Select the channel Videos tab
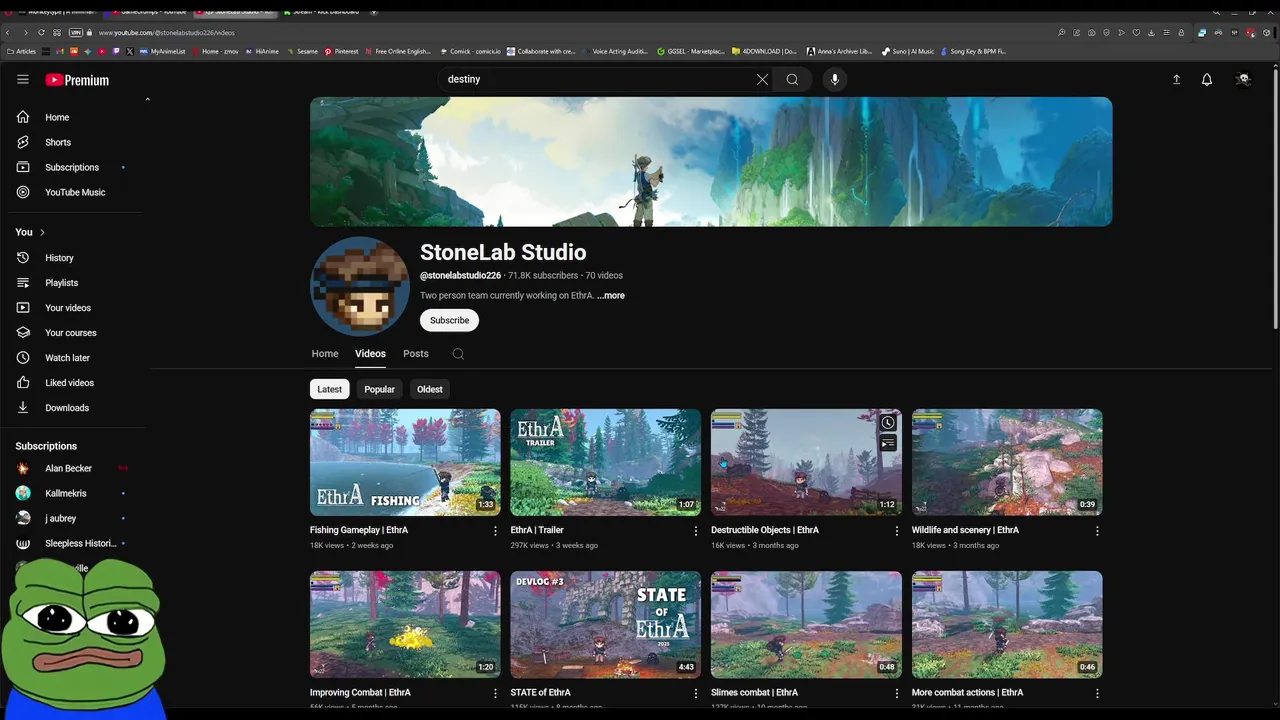Image resolution: width=1280 pixels, height=720 pixels. [x=370, y=354]
